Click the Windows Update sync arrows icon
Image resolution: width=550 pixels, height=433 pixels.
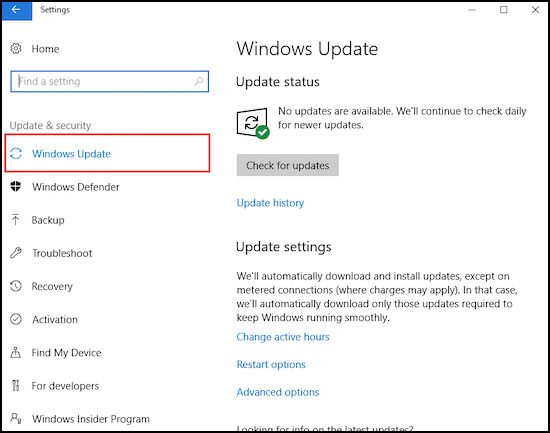pos(16,153)
